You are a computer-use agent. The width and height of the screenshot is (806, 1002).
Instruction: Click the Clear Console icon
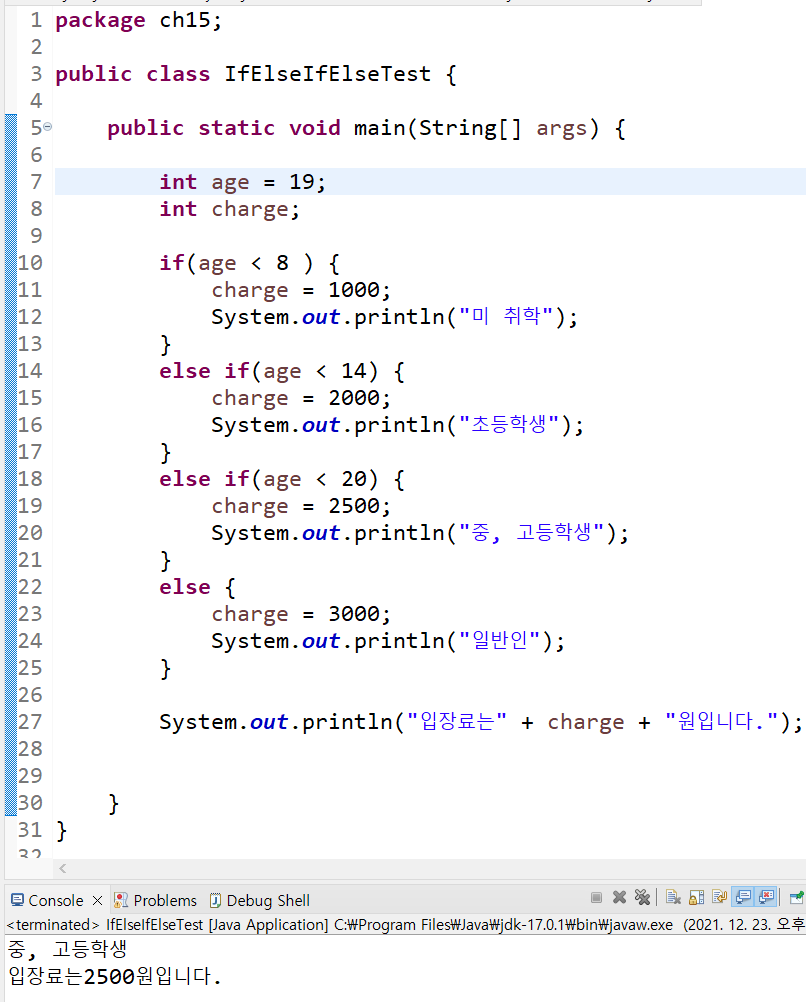tap(673, 898)
